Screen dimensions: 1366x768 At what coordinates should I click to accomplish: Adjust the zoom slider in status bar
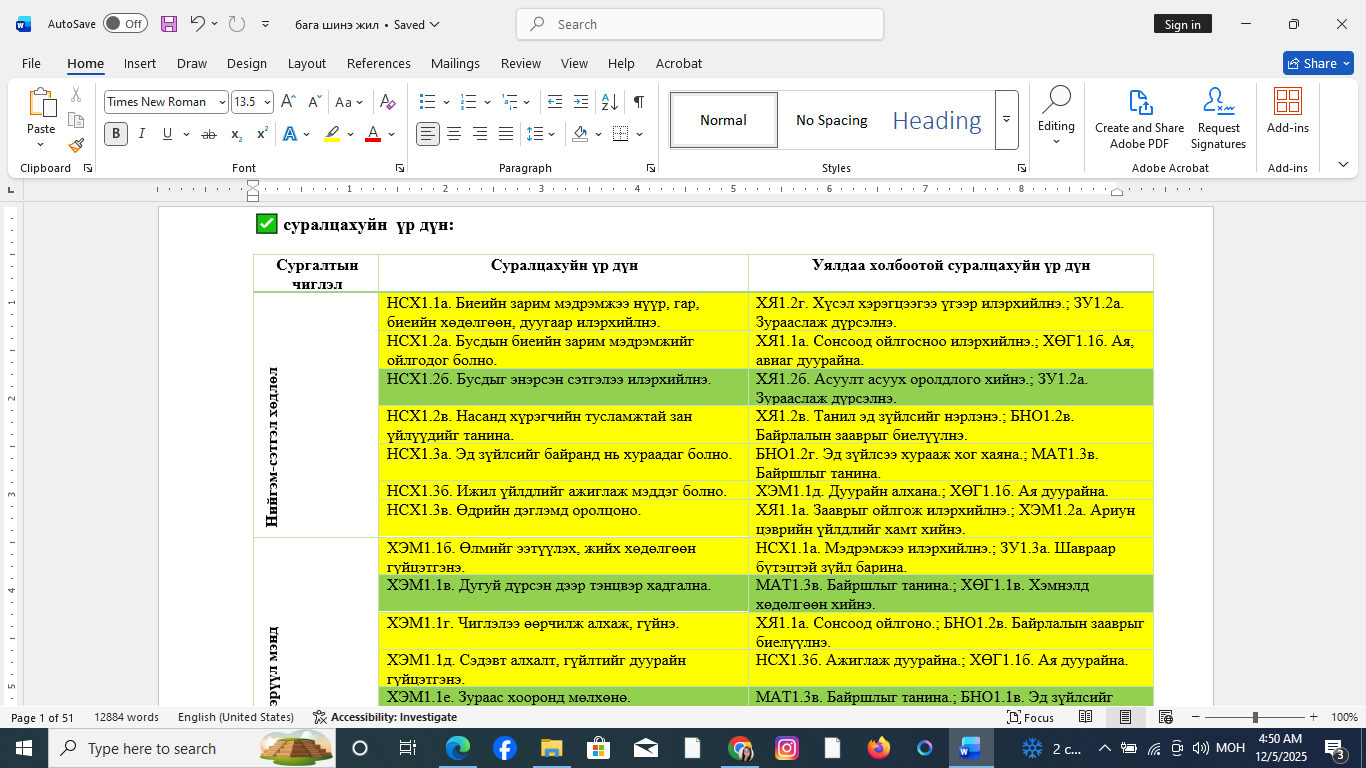tap(1255, 717)
